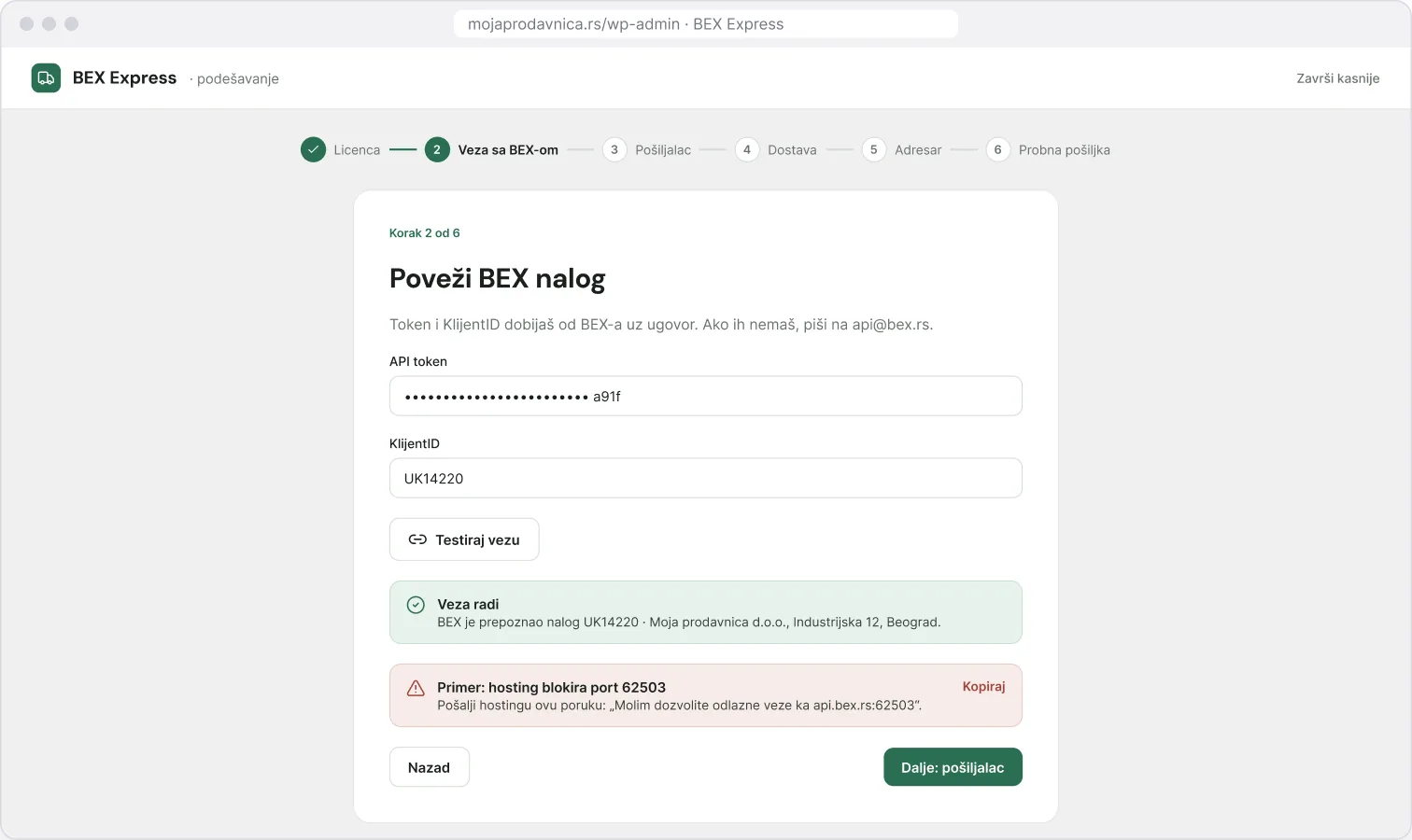This screenshot has width=1412, height=840.
Task: Go back with the Nazad button
Action: [x=430, y=767]
